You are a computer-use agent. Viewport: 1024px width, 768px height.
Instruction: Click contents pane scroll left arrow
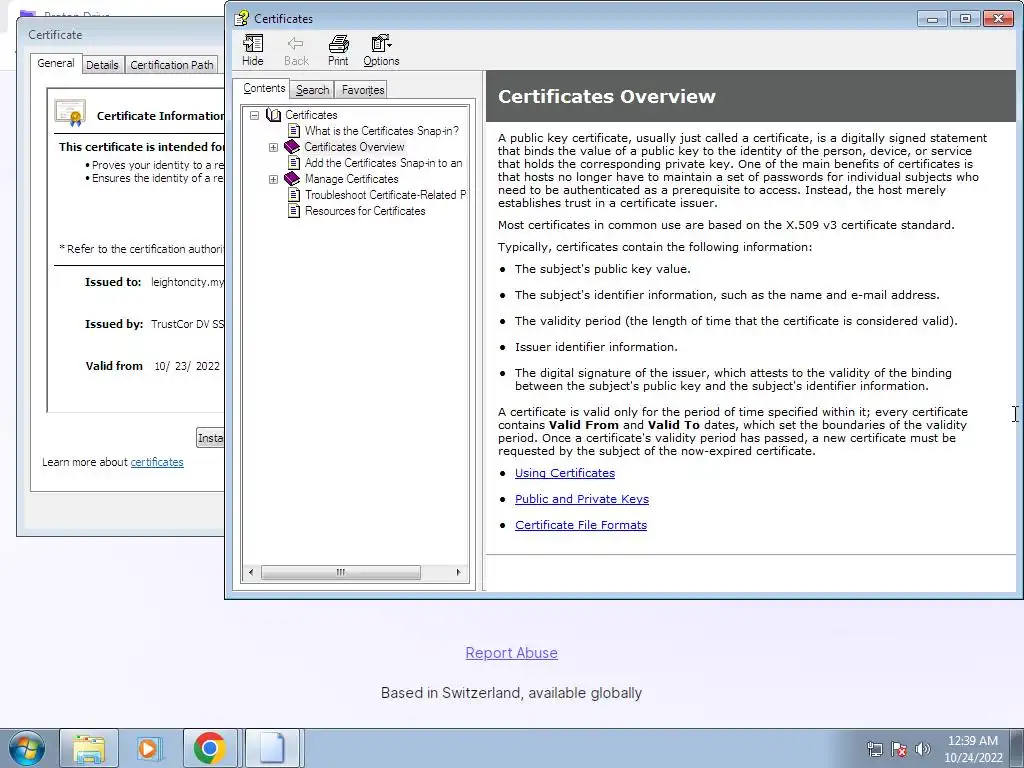[x=251, y=572]
